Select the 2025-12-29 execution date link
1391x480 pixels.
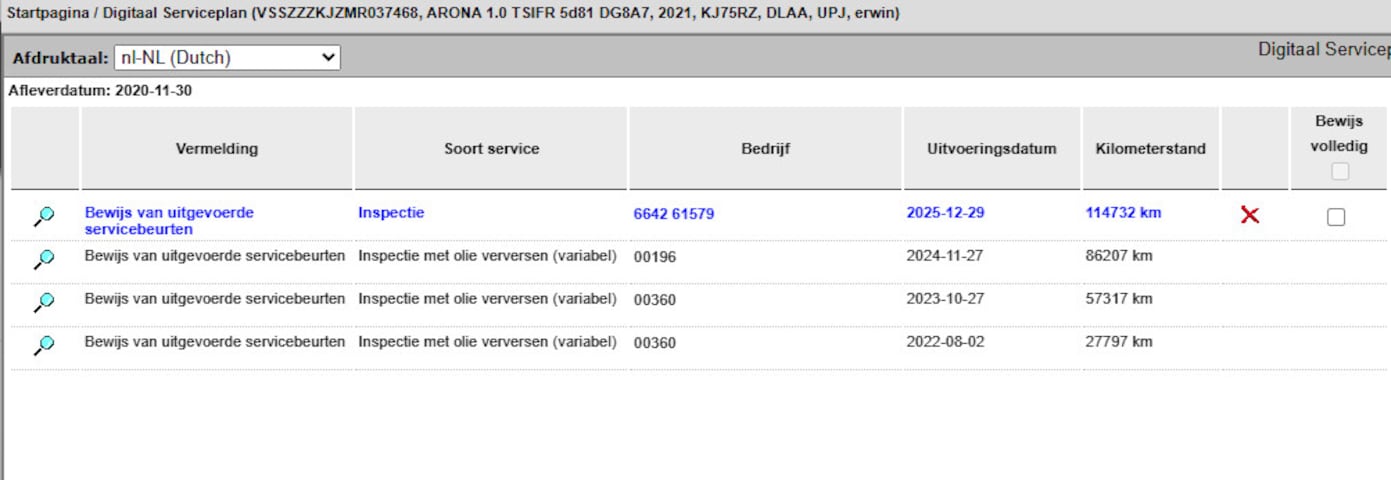(x=945, y=213)
